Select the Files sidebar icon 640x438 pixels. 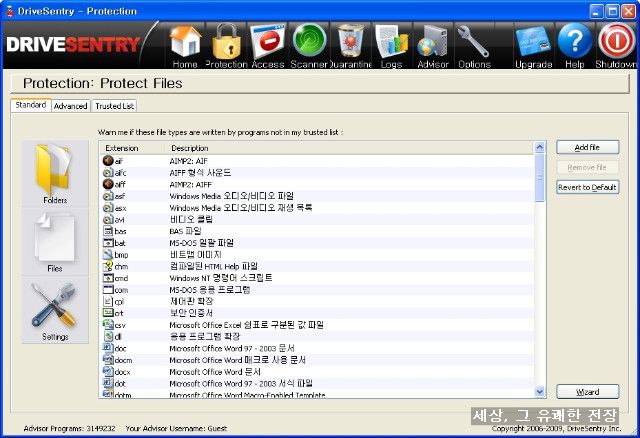[55, 242]
